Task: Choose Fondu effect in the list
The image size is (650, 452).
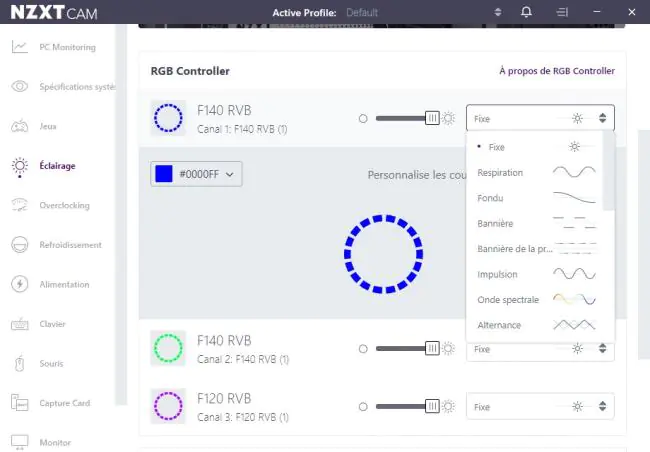Action: pyautogui.click(x=536, y=198)
